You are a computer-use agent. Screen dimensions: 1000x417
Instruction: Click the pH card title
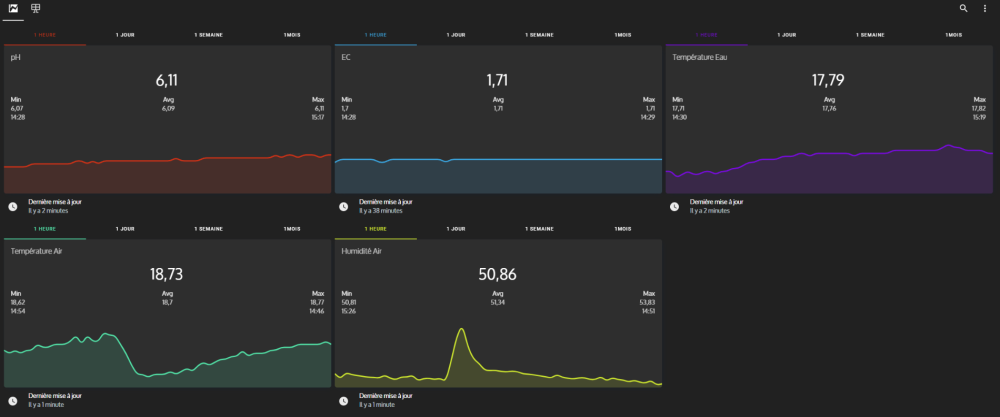(17, 57)
